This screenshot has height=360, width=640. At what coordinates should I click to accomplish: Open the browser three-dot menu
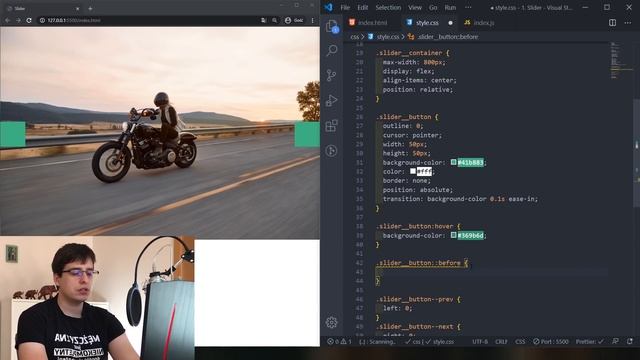(313, 20)
